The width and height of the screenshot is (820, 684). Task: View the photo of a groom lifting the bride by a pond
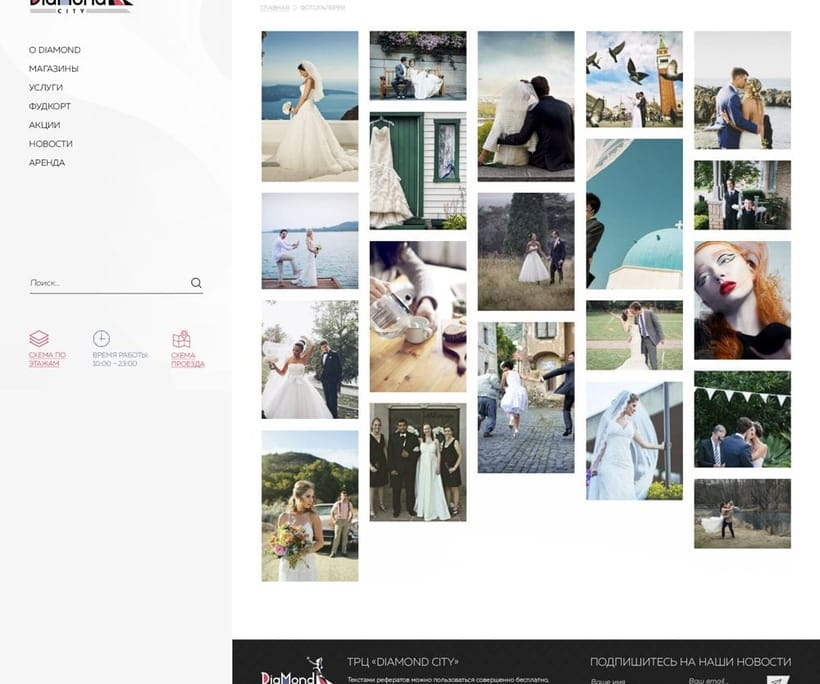743,514
